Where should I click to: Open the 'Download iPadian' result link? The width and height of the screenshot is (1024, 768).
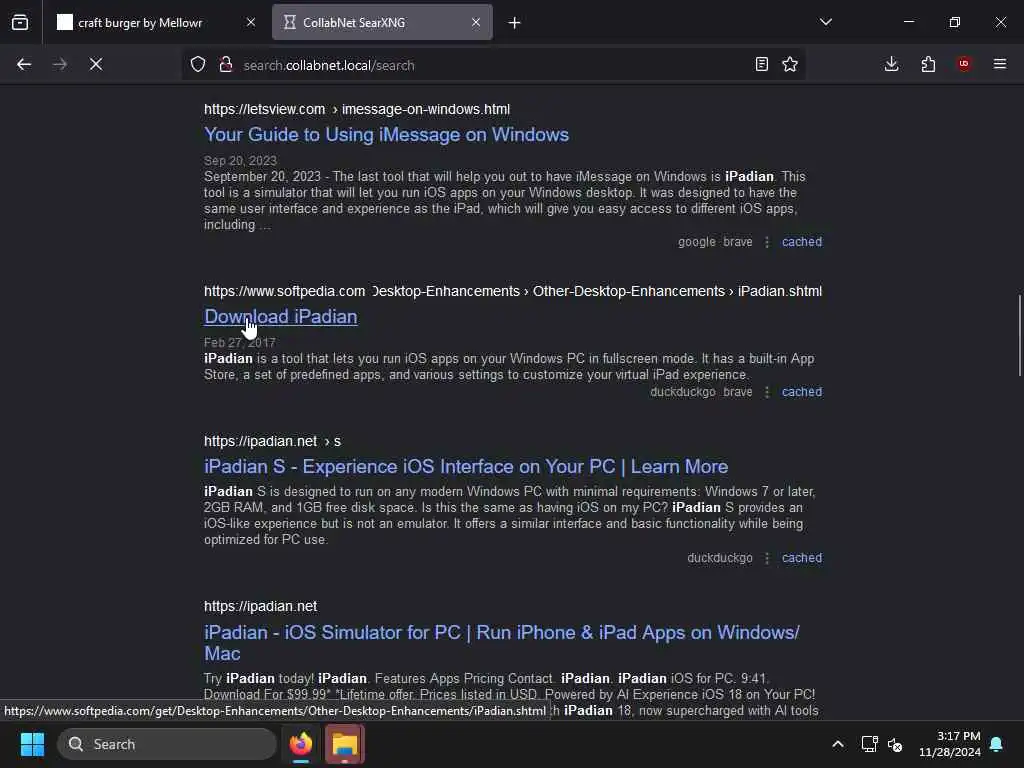[x=281, y=317]
